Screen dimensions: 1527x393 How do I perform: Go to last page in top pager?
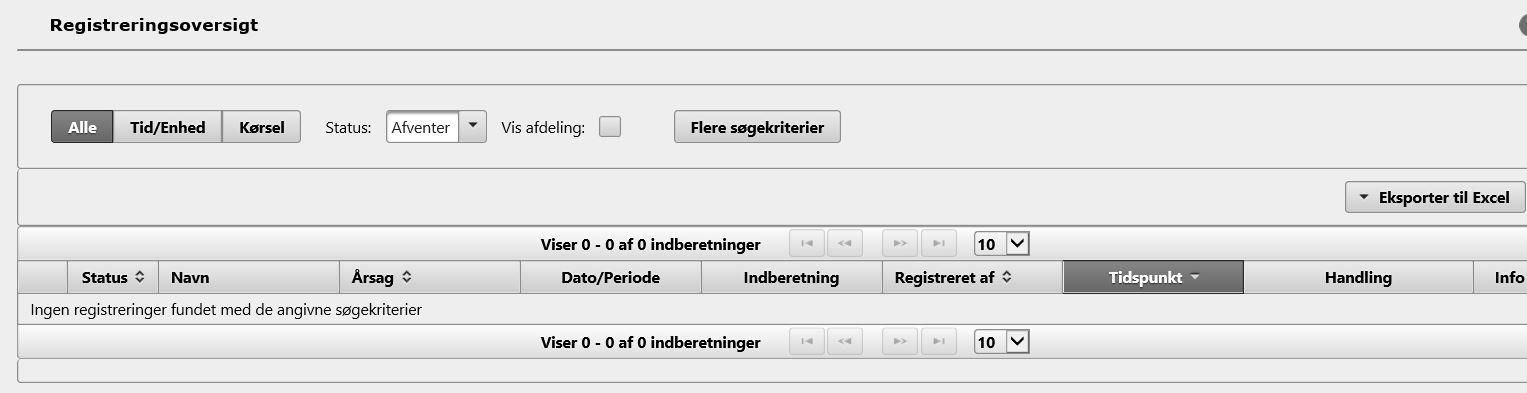point(938,244)
